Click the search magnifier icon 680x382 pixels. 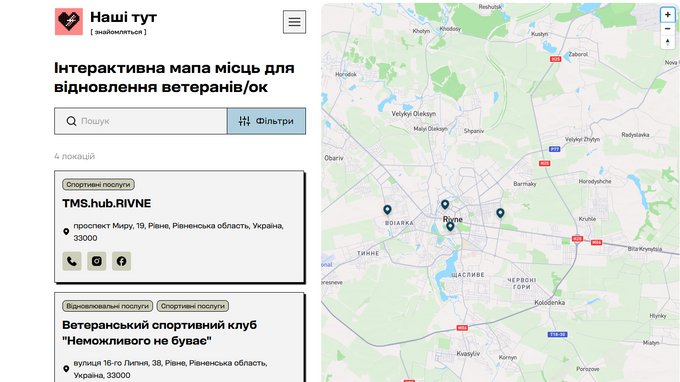tap(72, 121)
